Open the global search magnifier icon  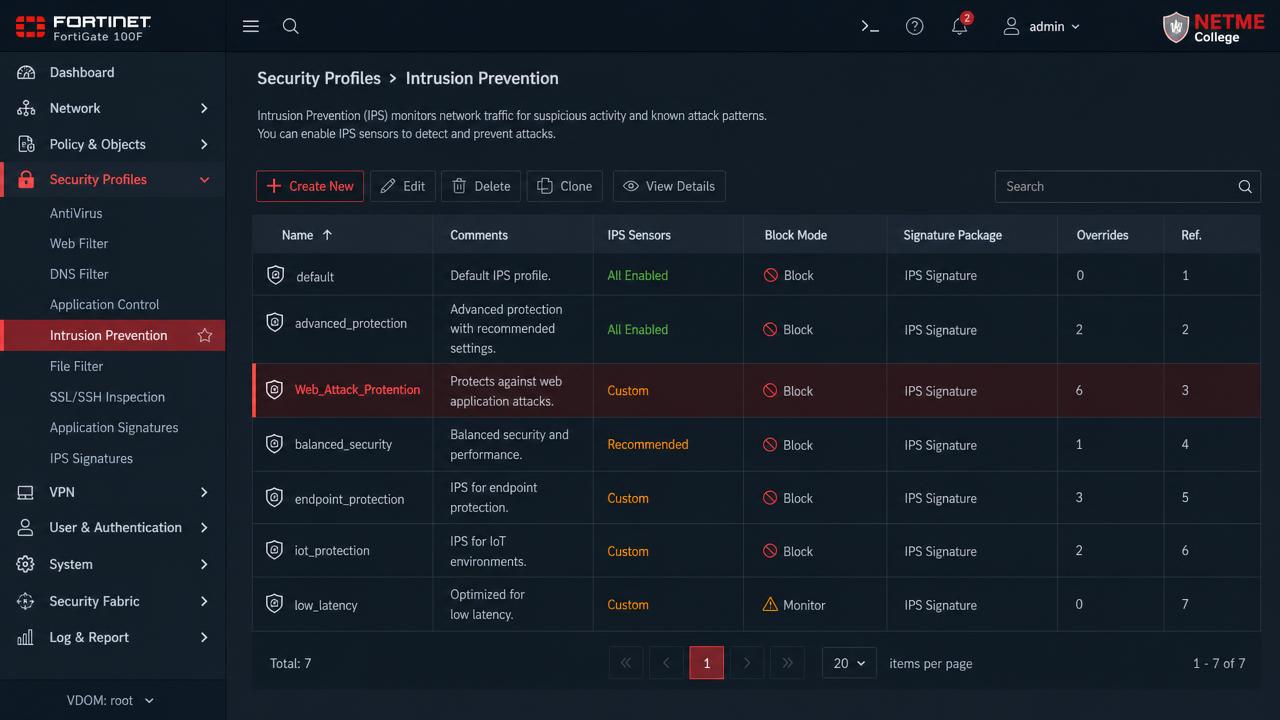click(x=291, y=26)
